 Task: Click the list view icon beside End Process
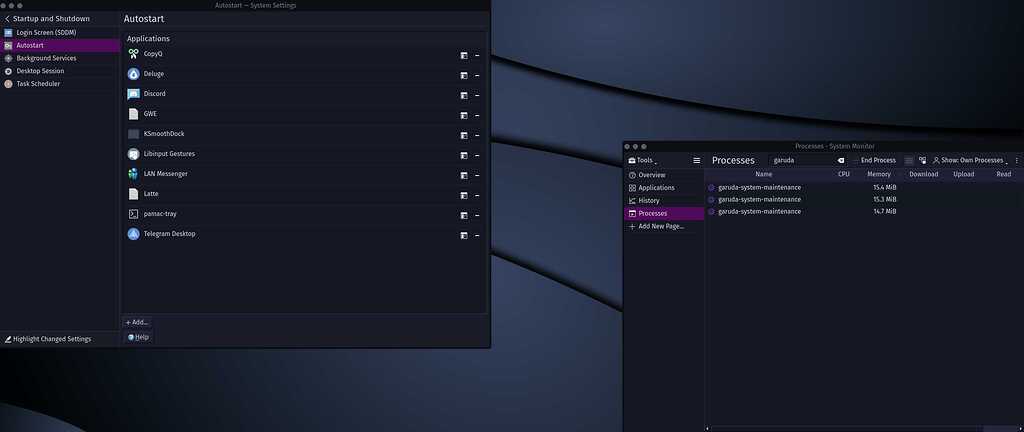909,160
